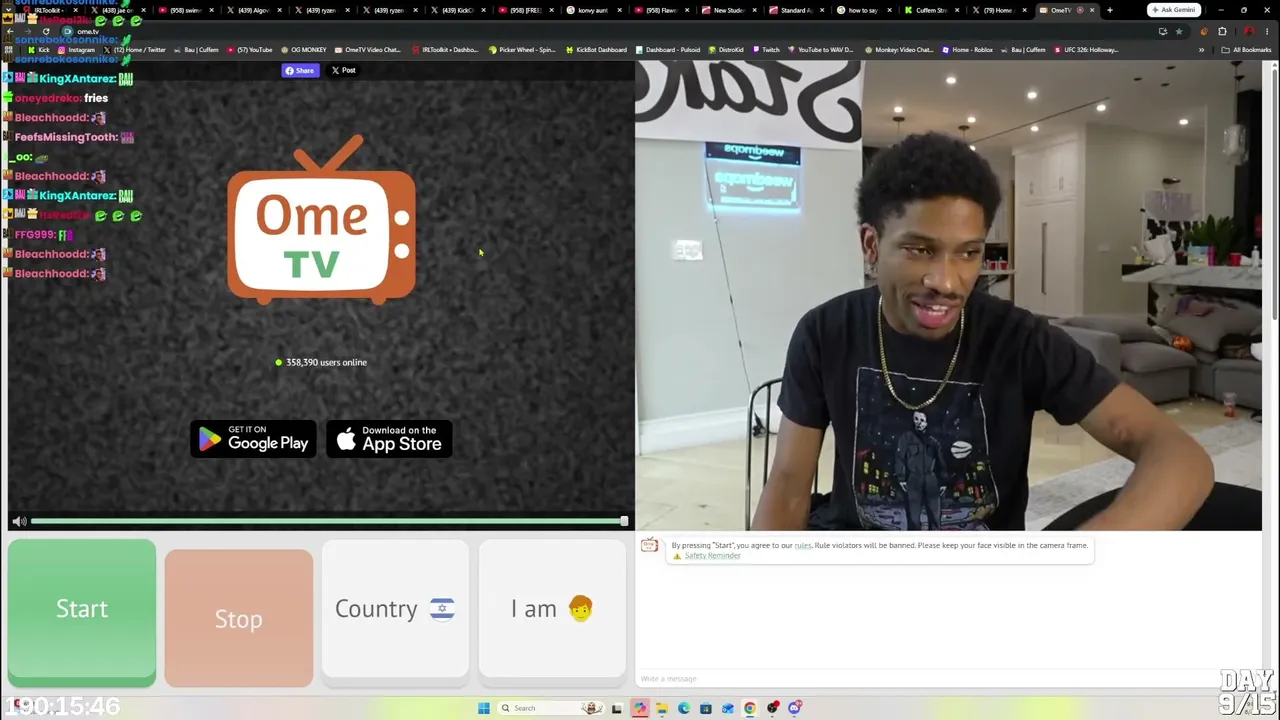Open the Safety Reminder link
1280x720 pixels.
point(712,556)
